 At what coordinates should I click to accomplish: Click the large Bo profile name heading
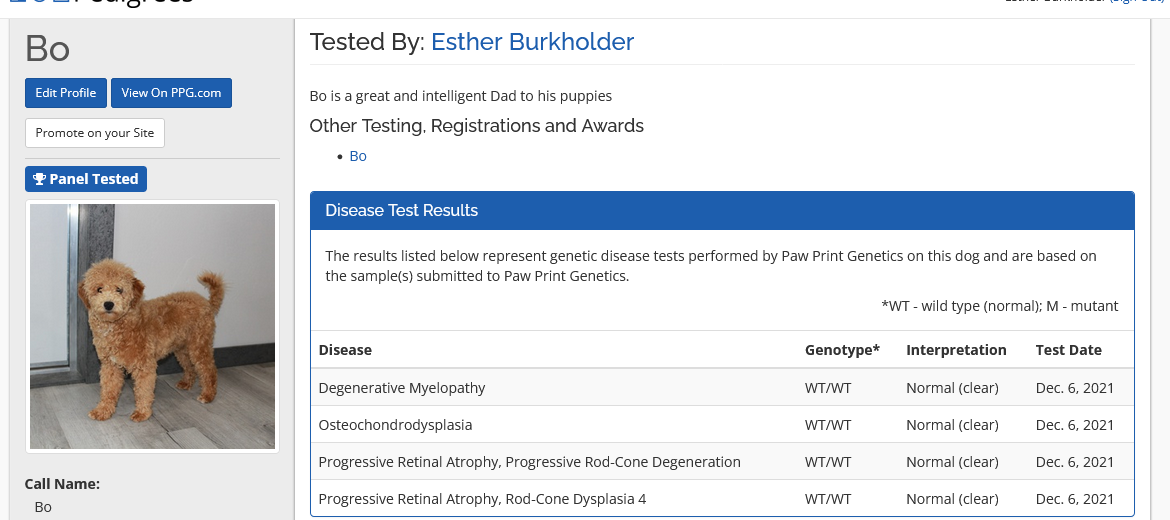48,49
